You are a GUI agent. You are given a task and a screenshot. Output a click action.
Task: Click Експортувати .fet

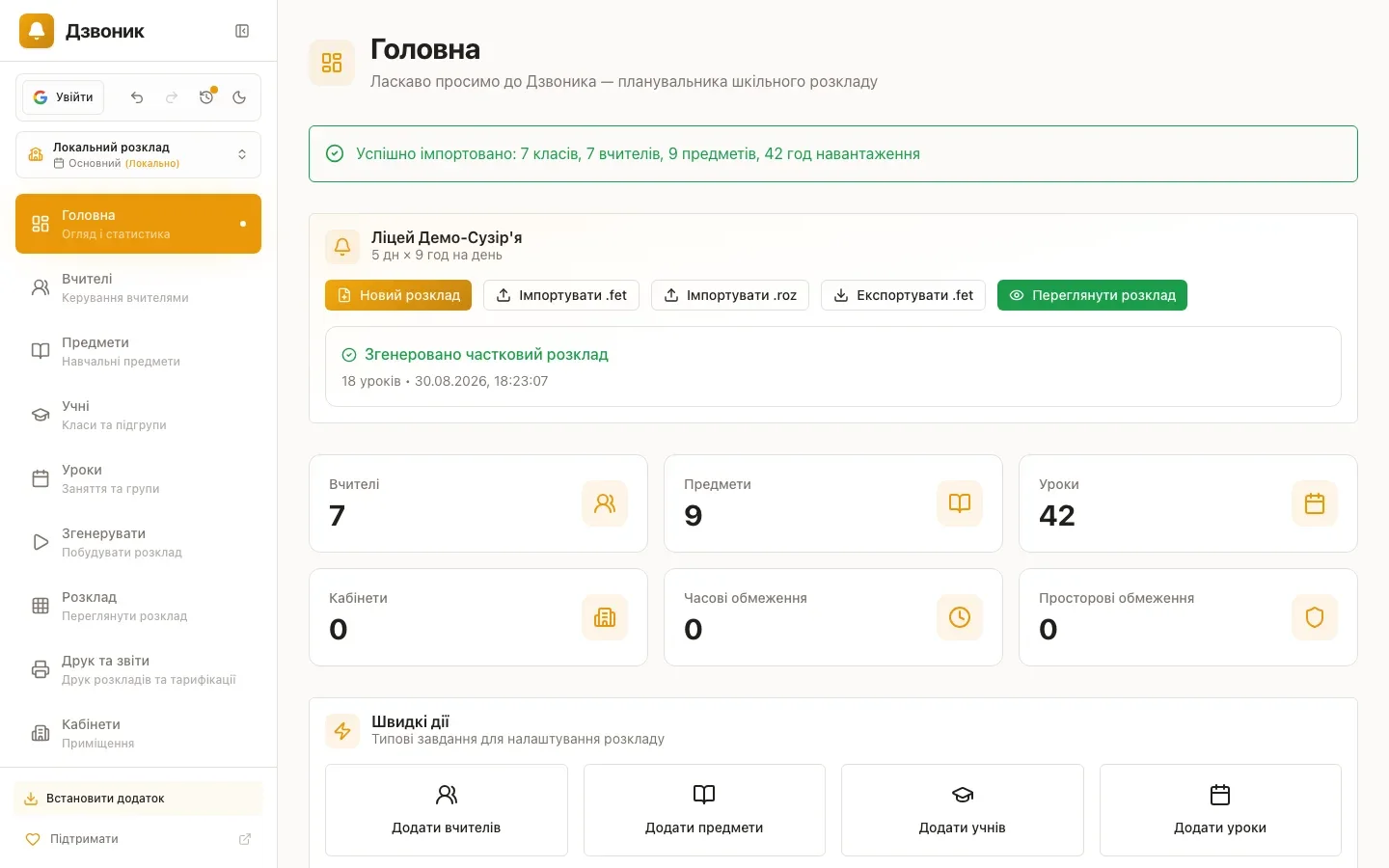(903, 295)
